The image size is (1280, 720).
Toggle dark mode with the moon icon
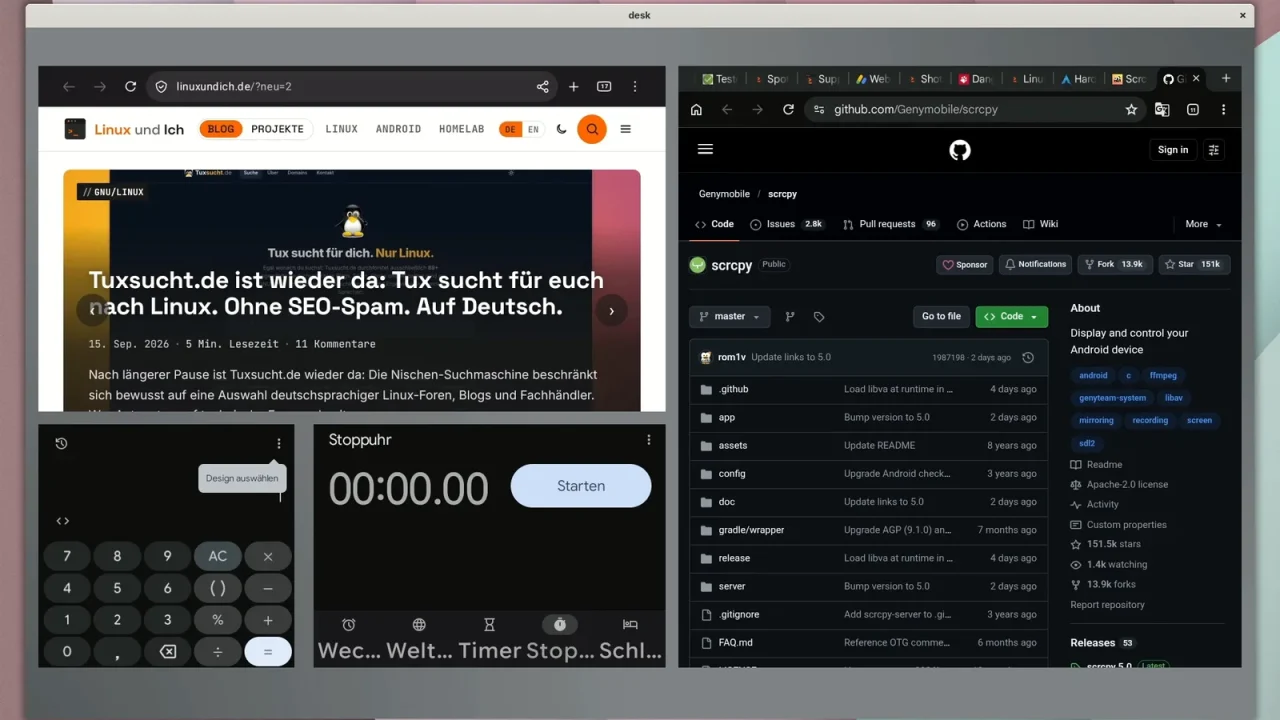(x=561, y=129)
